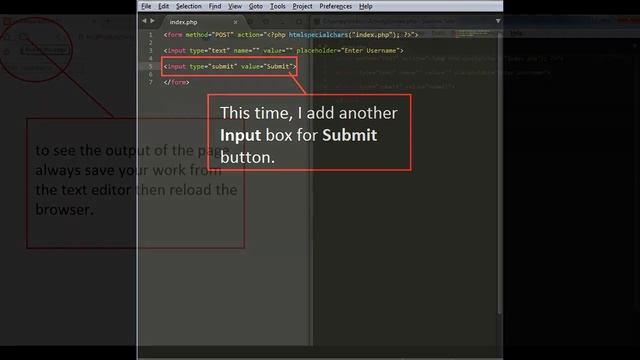The width and height of the screenshot is (640, 360).
Task: Open the View menu
Action: [x=235, y=6]
